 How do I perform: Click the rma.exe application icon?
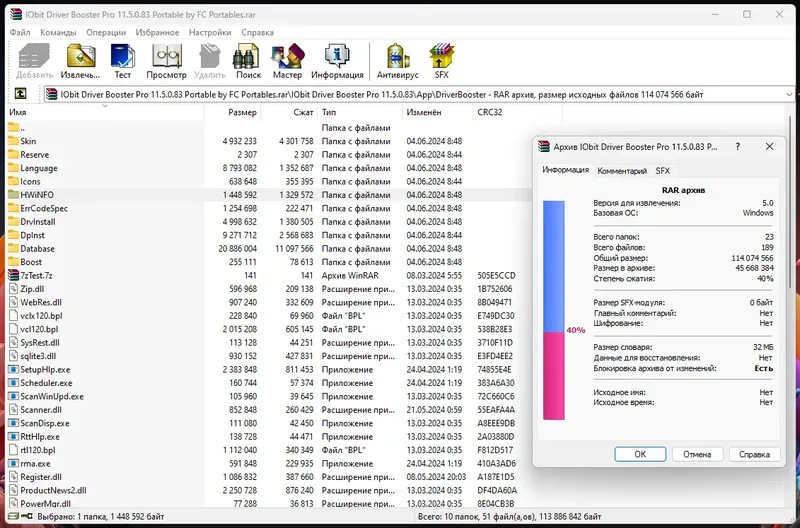point(14,463)
